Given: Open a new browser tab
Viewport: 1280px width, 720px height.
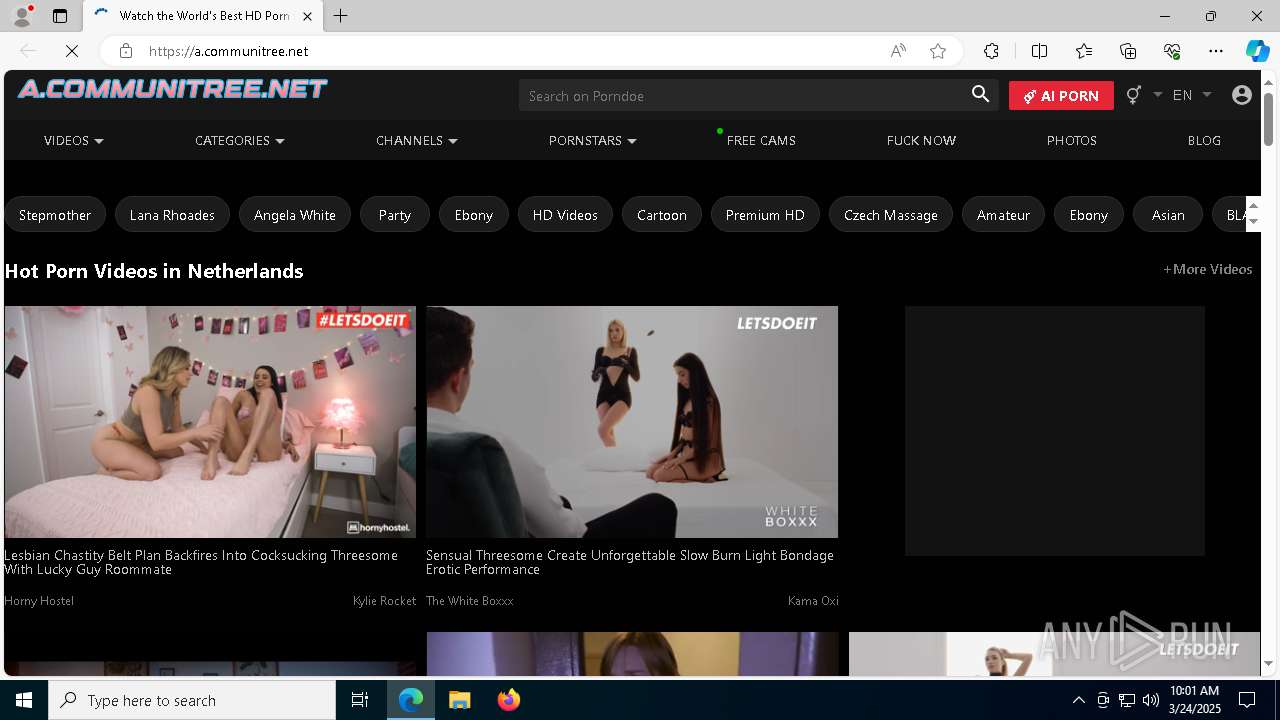Looking at the screenshot, I should point(341,16).
